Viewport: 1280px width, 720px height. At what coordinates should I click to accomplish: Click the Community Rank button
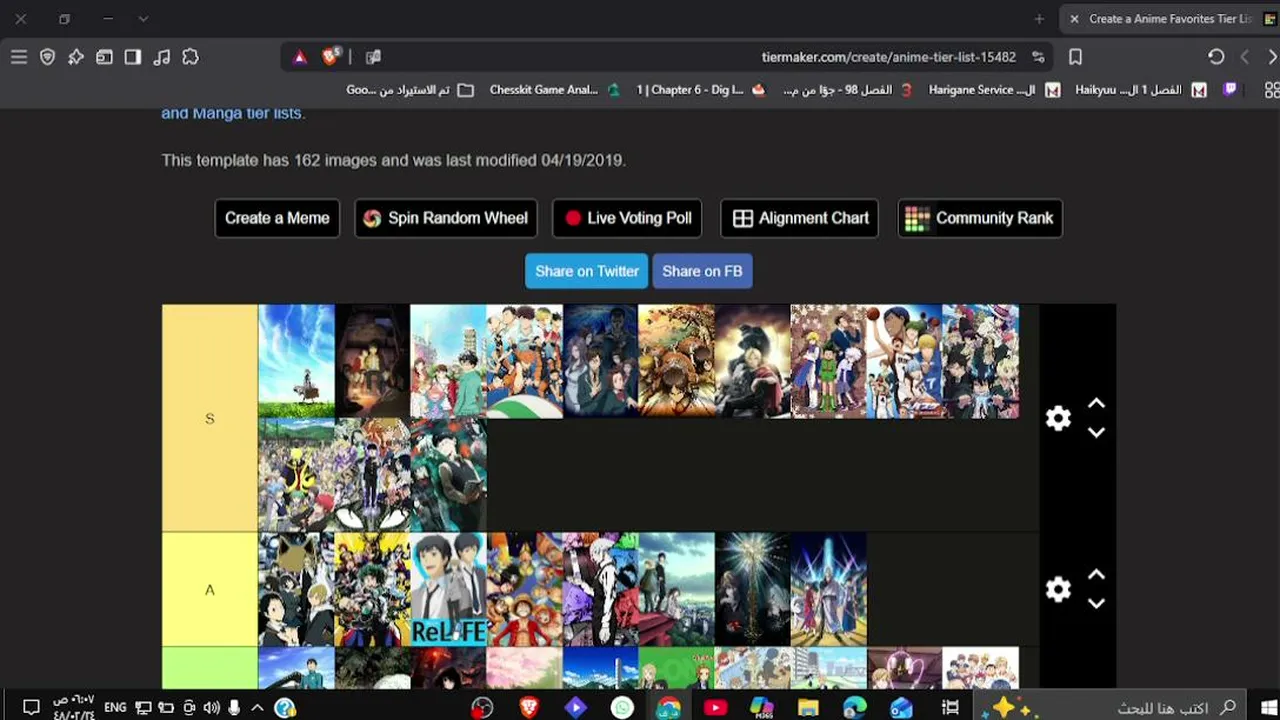[980, 218]
